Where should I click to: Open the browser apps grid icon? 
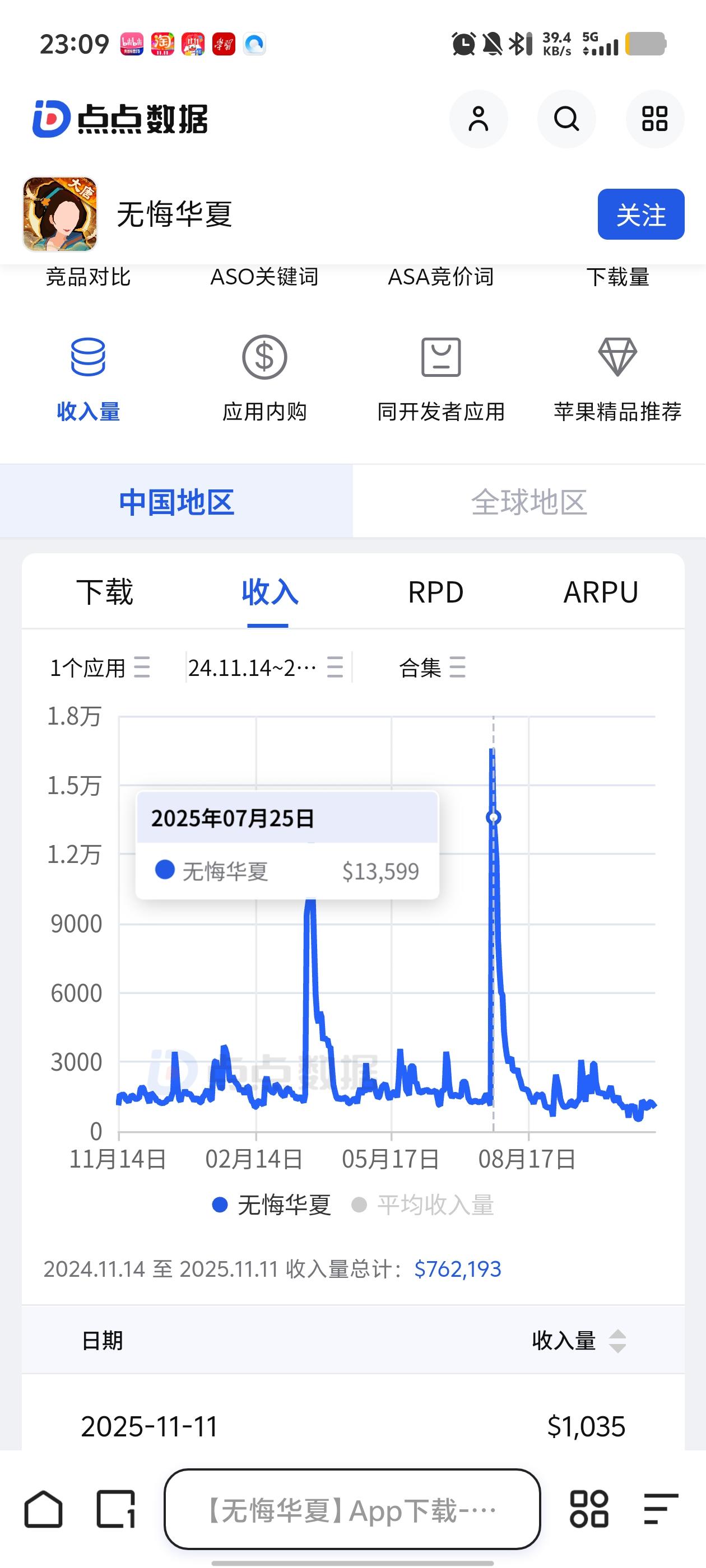coord(588,1509)
